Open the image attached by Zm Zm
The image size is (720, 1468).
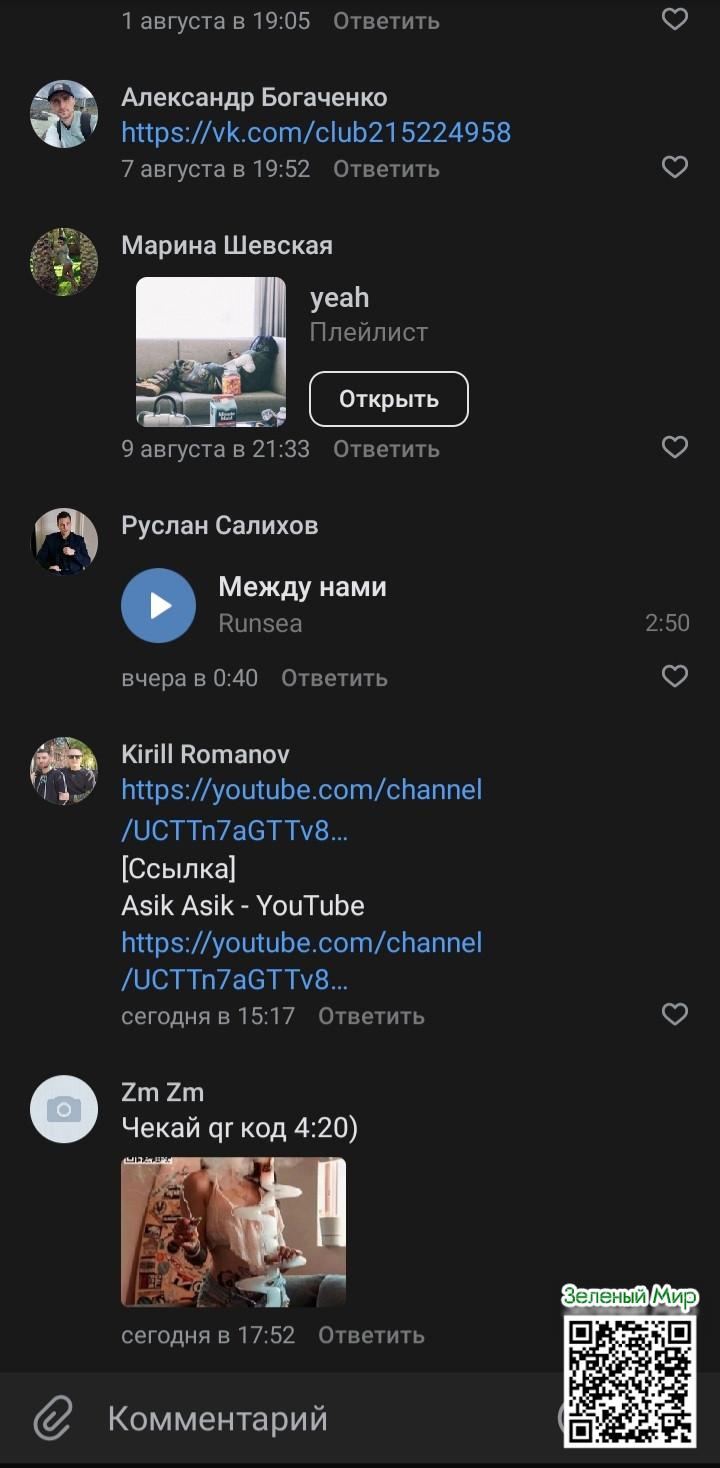coord(233,1232)
